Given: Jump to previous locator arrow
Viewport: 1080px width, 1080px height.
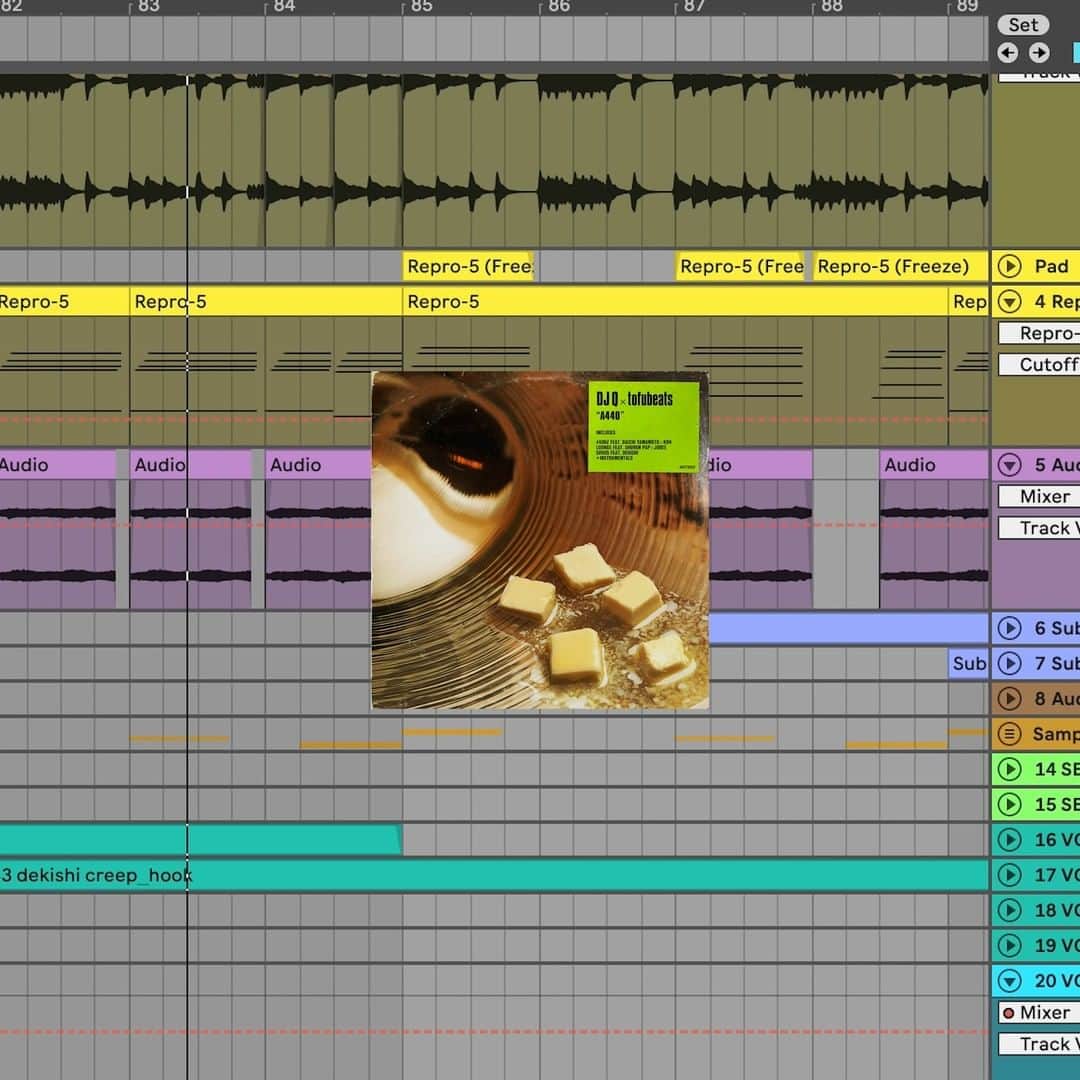Looking at the screenshot, I should click(1008, 52).
